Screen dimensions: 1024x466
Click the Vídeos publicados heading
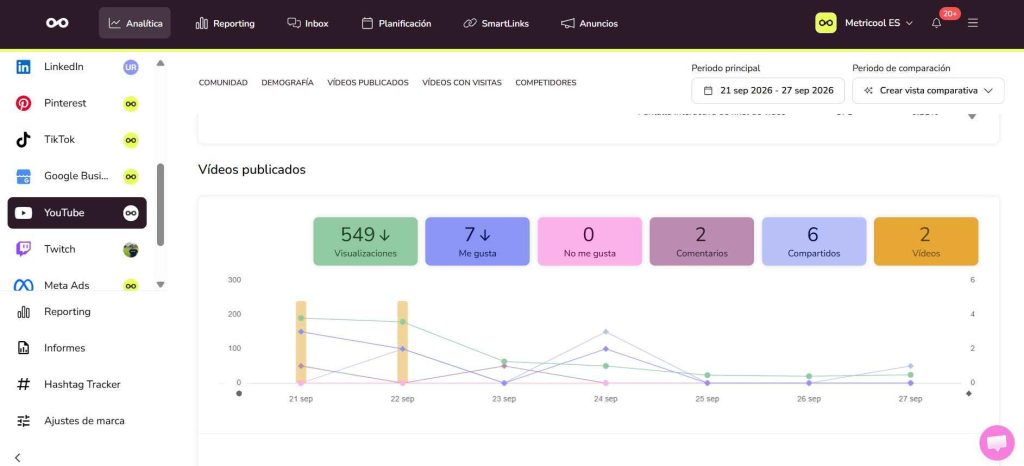click(252, 170)
